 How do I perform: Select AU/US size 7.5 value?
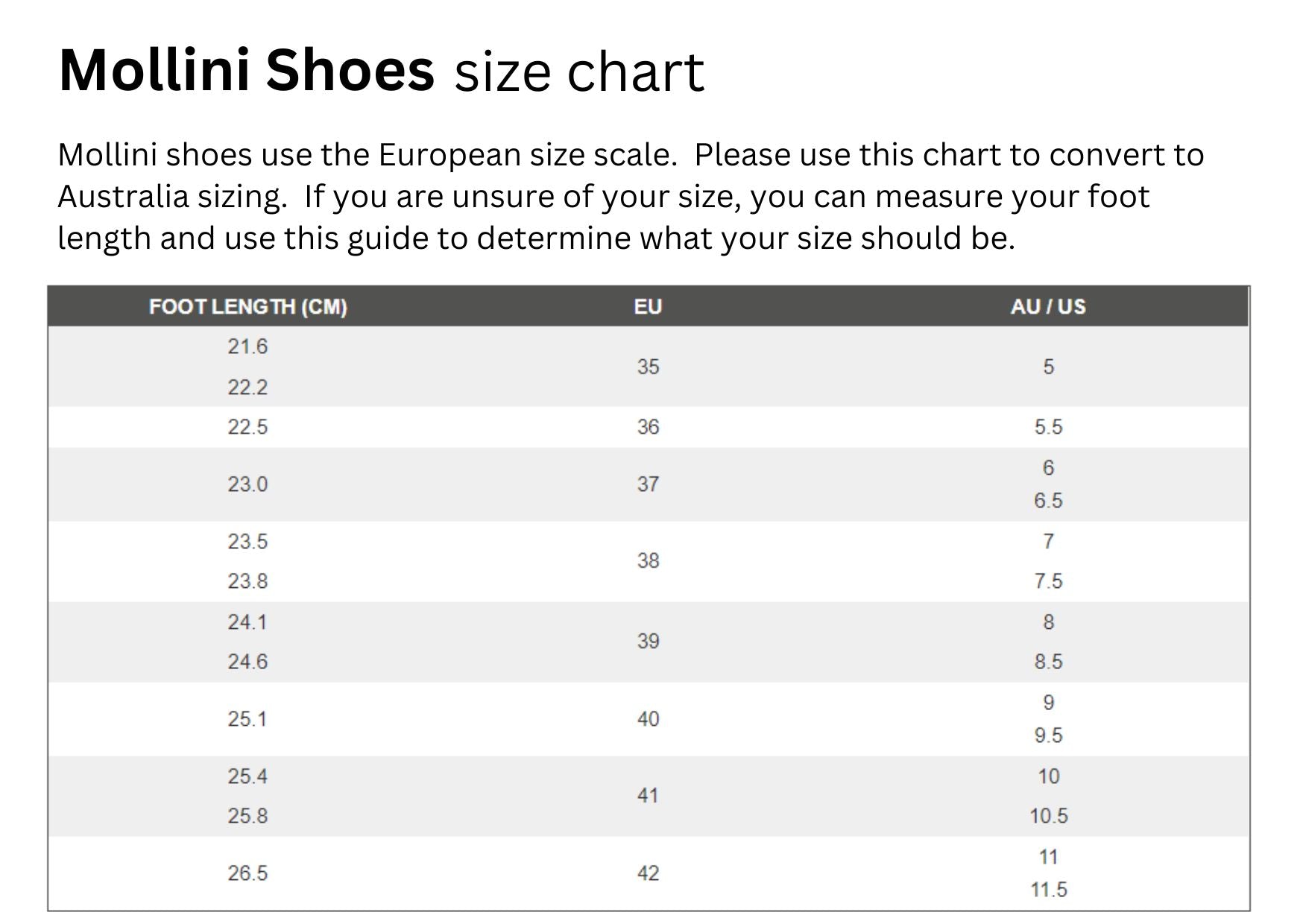pyautogui.click(x=1048, y=581)
